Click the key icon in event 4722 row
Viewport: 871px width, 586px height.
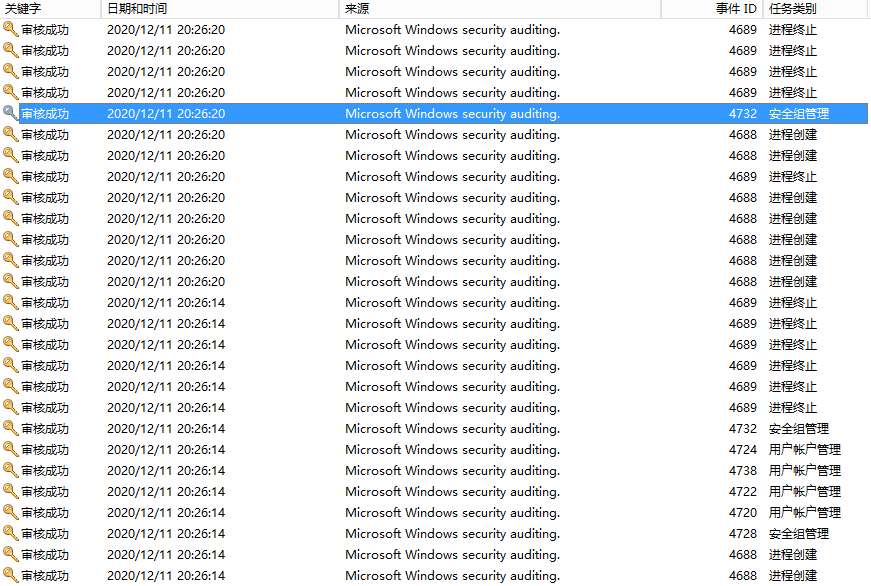pyautogui.click(x=11, y=491)
